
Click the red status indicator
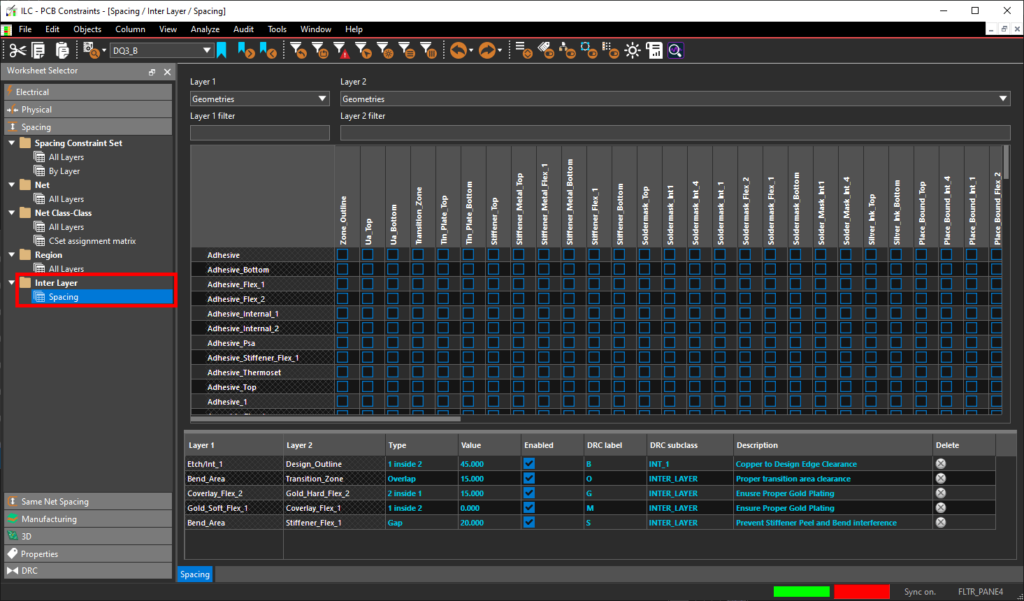861,591
